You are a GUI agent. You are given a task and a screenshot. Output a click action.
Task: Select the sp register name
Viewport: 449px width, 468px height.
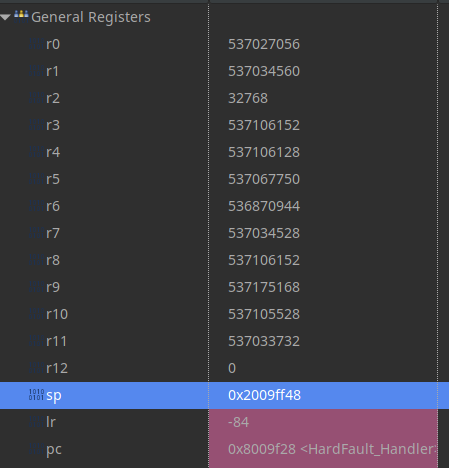coord(54,396)
